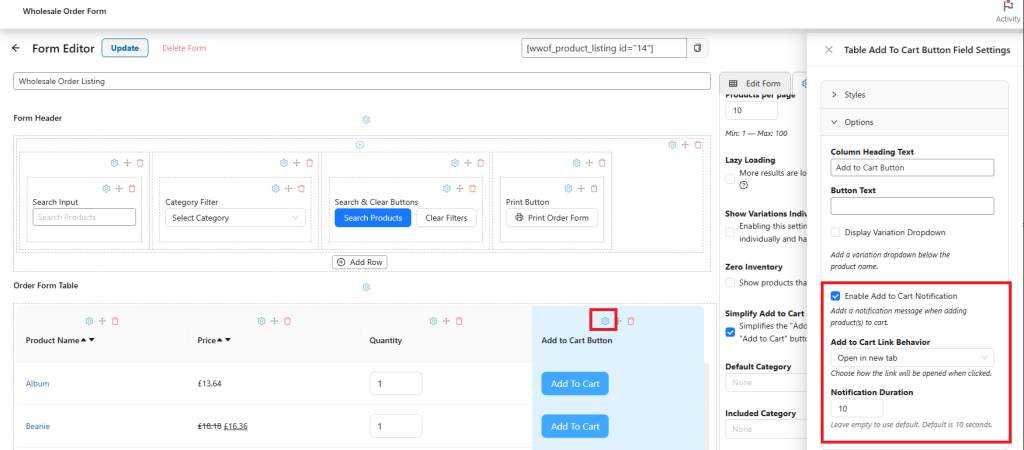Click Album quantity field

396,383
